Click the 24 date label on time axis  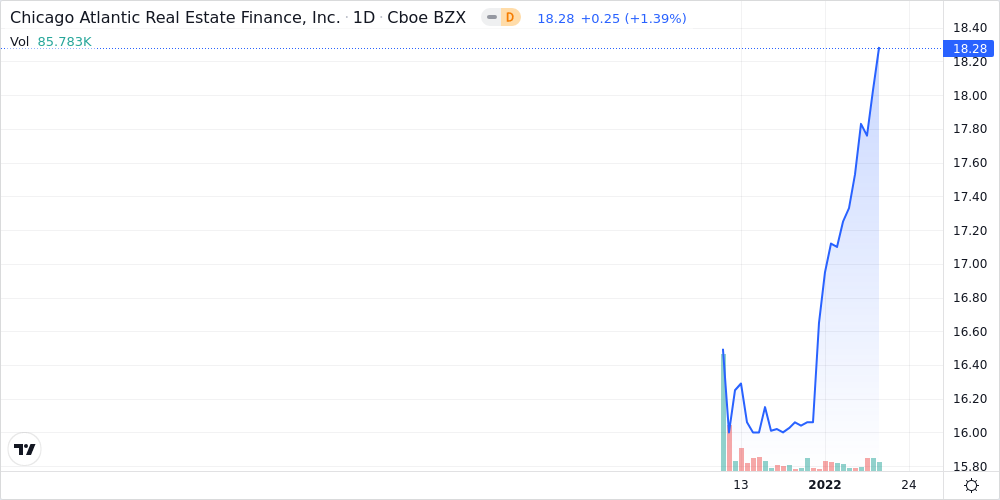tap(909, 485)
